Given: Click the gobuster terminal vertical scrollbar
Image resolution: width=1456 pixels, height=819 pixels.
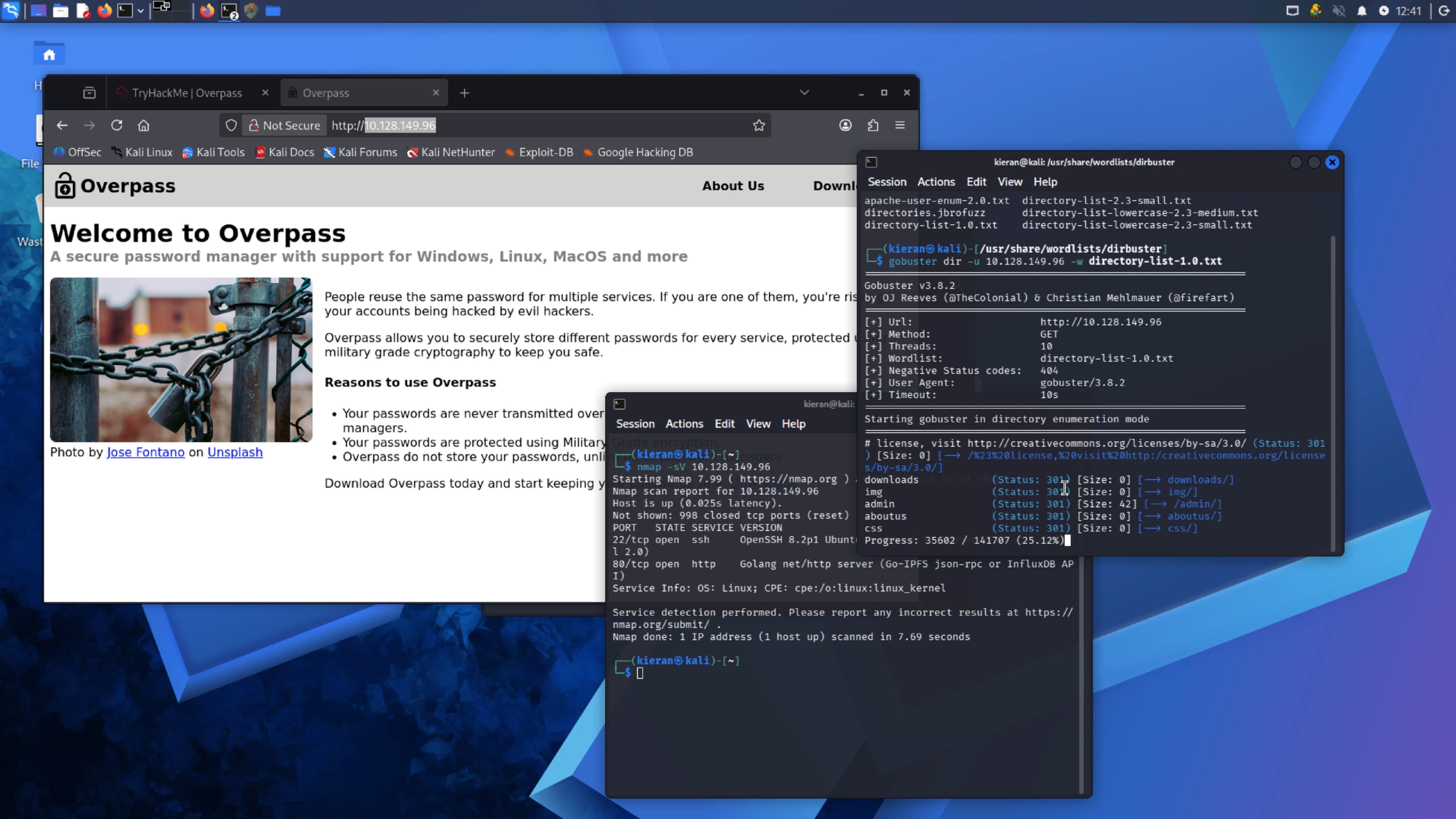Looking at the screenshot, I should click(x=1333, y=393).
